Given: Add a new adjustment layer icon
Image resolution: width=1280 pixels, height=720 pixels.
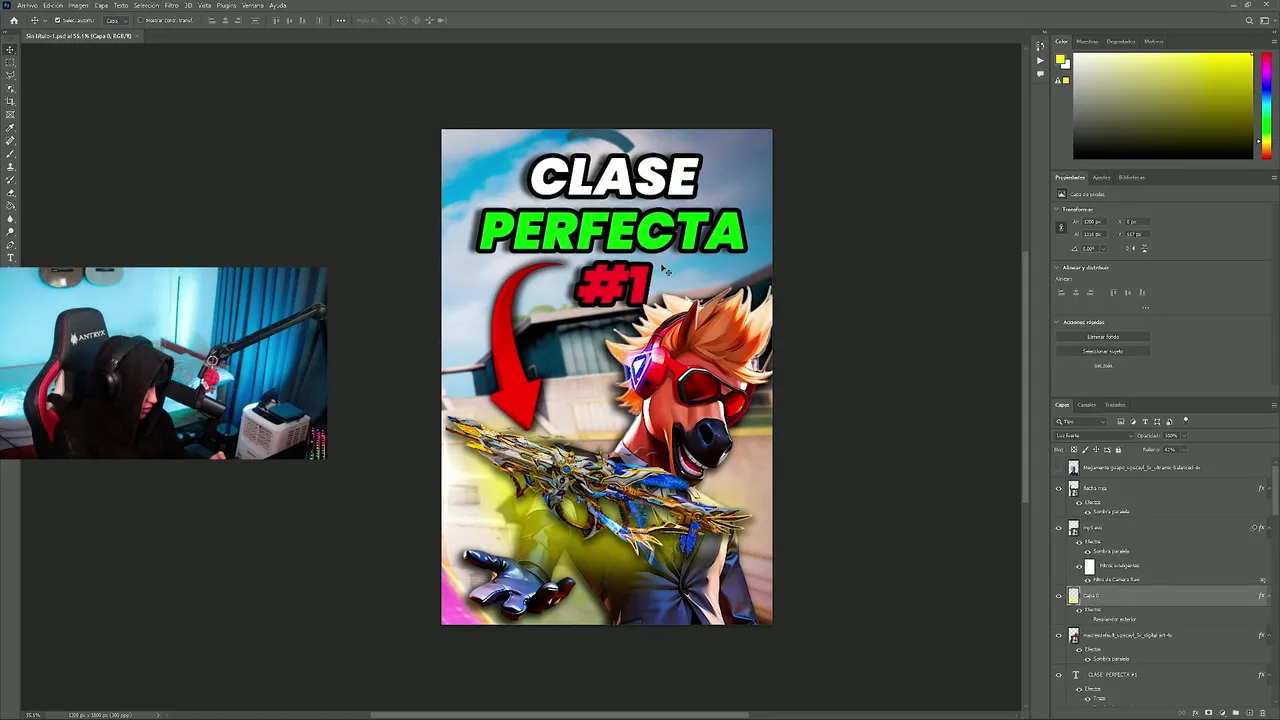Looking at the screenshot, I should pos(1223,713).
